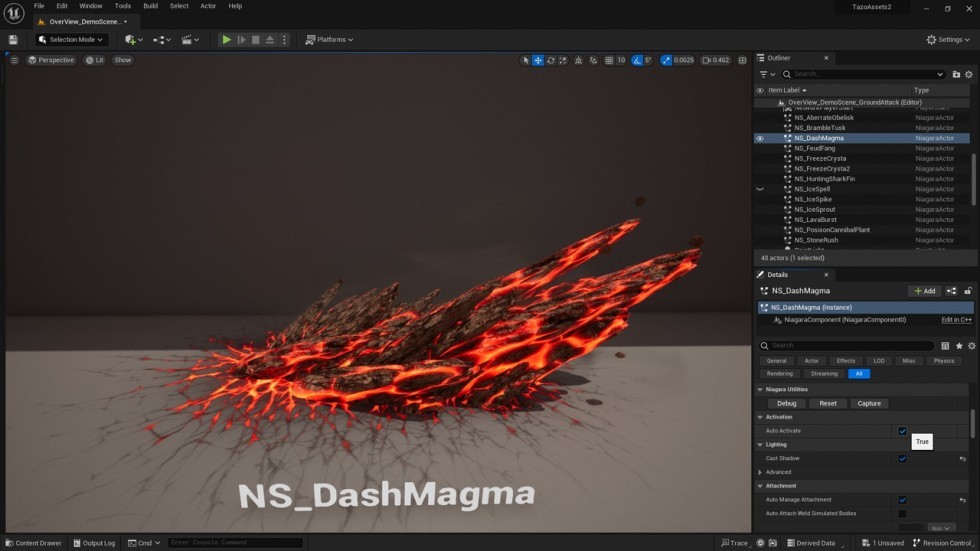The width and height of the screenshot is (980, 551).
Task: Click in the Outliner search field
Action: pos(864,74)
